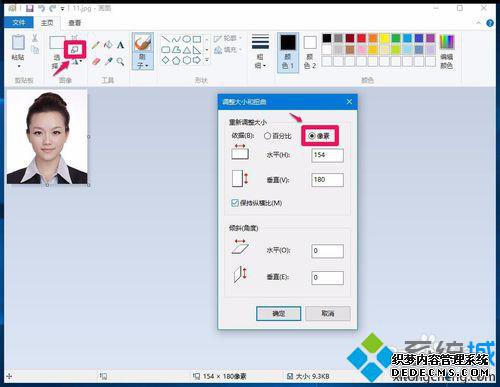
Task: Select the Eraser tool
Action: tap(96, 61)
